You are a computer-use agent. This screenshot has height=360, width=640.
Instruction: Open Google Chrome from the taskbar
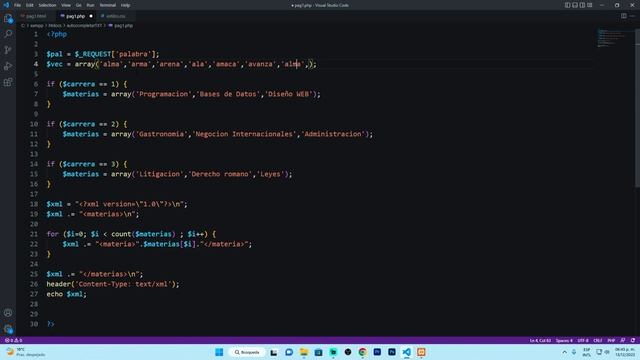362,352
